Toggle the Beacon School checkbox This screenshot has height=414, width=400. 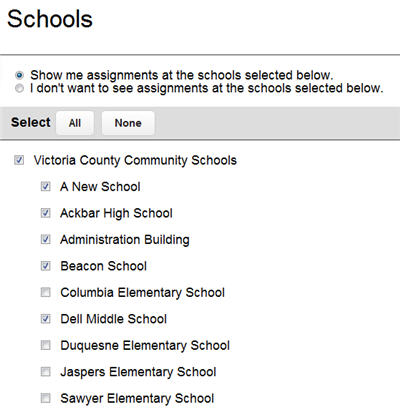[x=46, y=266]
